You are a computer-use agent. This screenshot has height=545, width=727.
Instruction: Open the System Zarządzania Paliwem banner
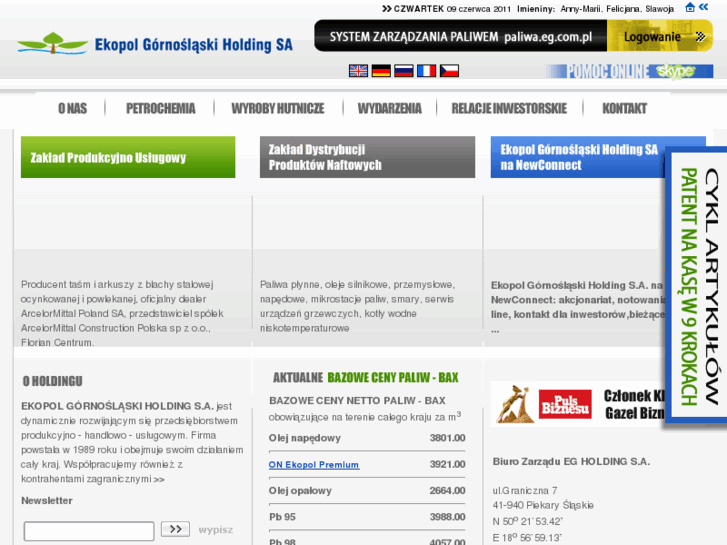460,36
